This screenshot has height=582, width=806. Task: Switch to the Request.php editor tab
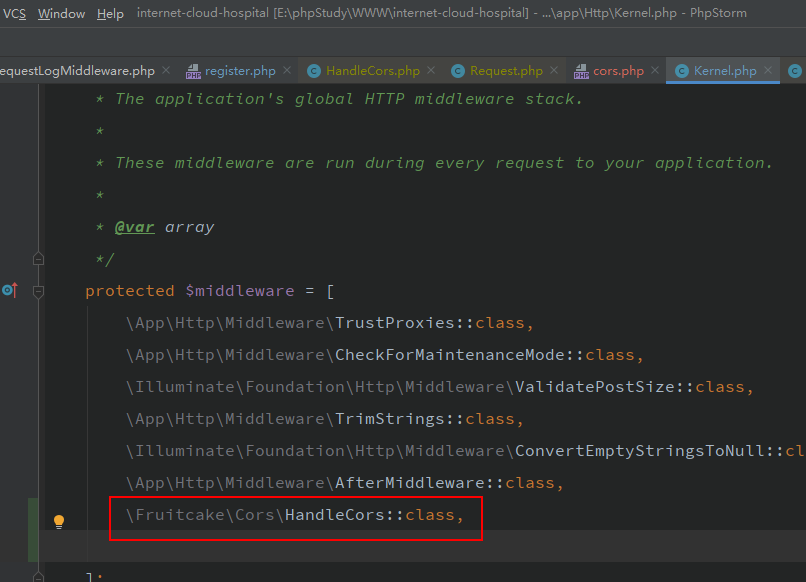[506, 71]
